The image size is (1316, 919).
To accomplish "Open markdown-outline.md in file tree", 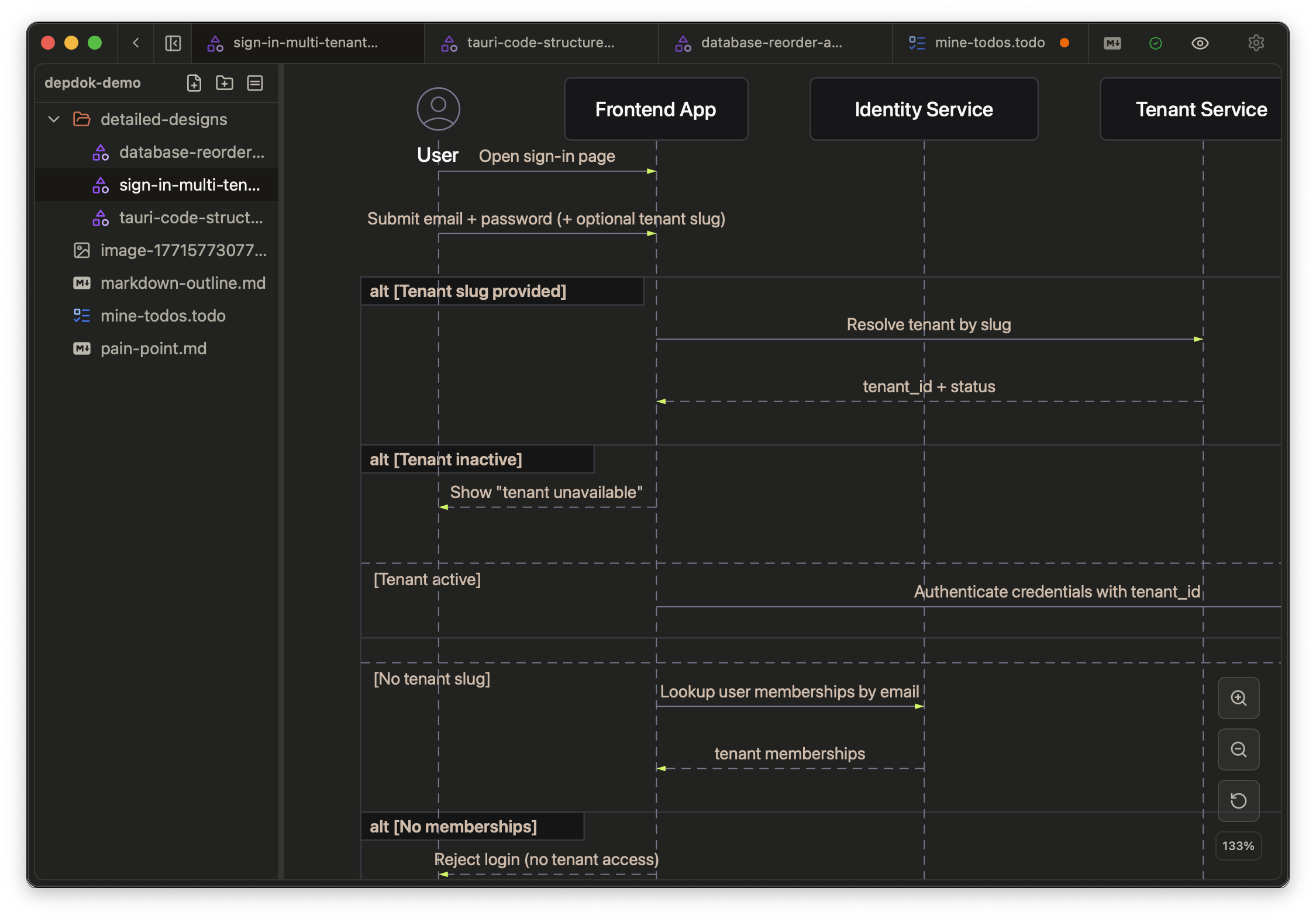I will [x=182, y=283].
